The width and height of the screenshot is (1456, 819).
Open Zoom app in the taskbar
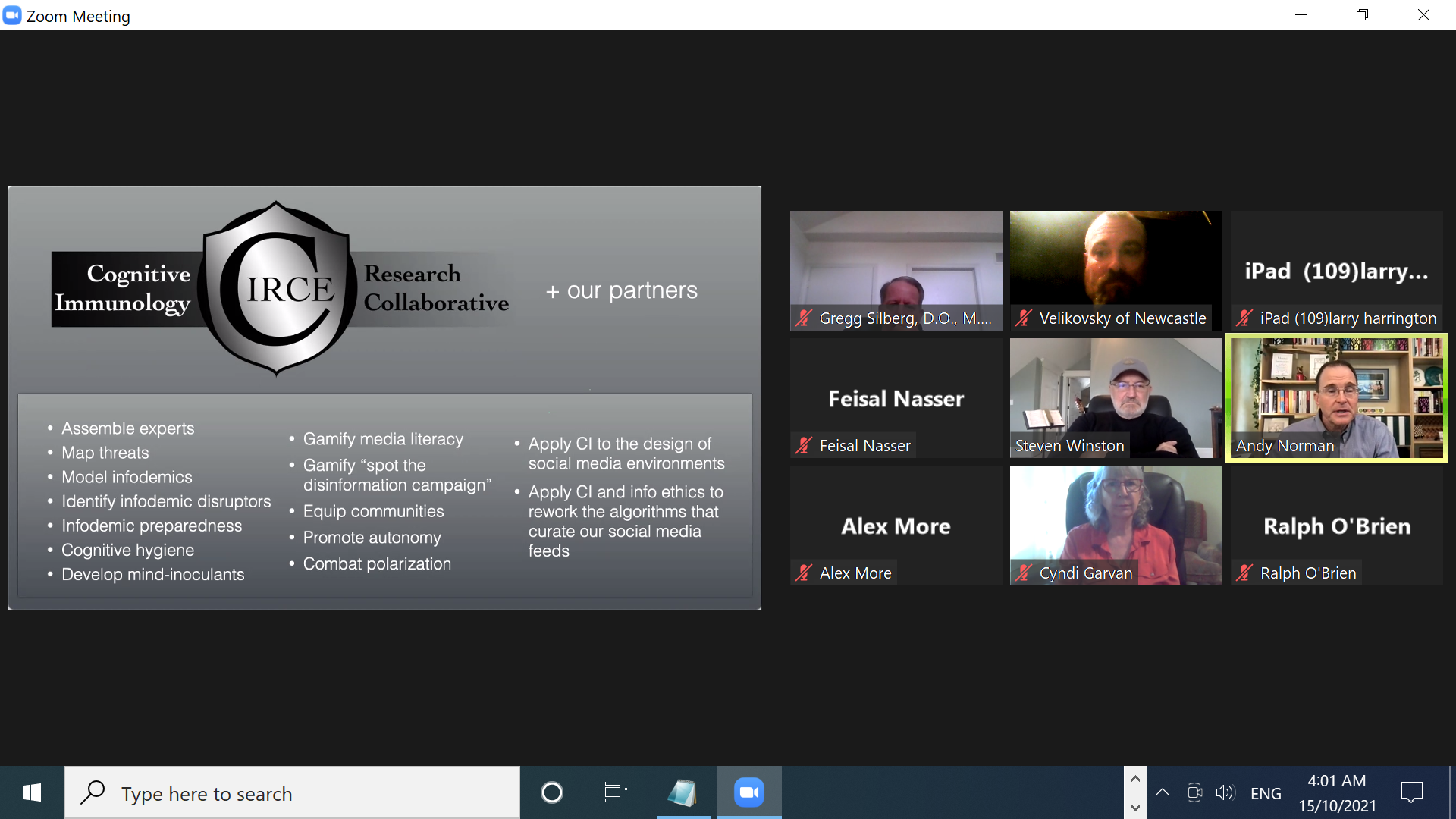(x=748, y=793)
